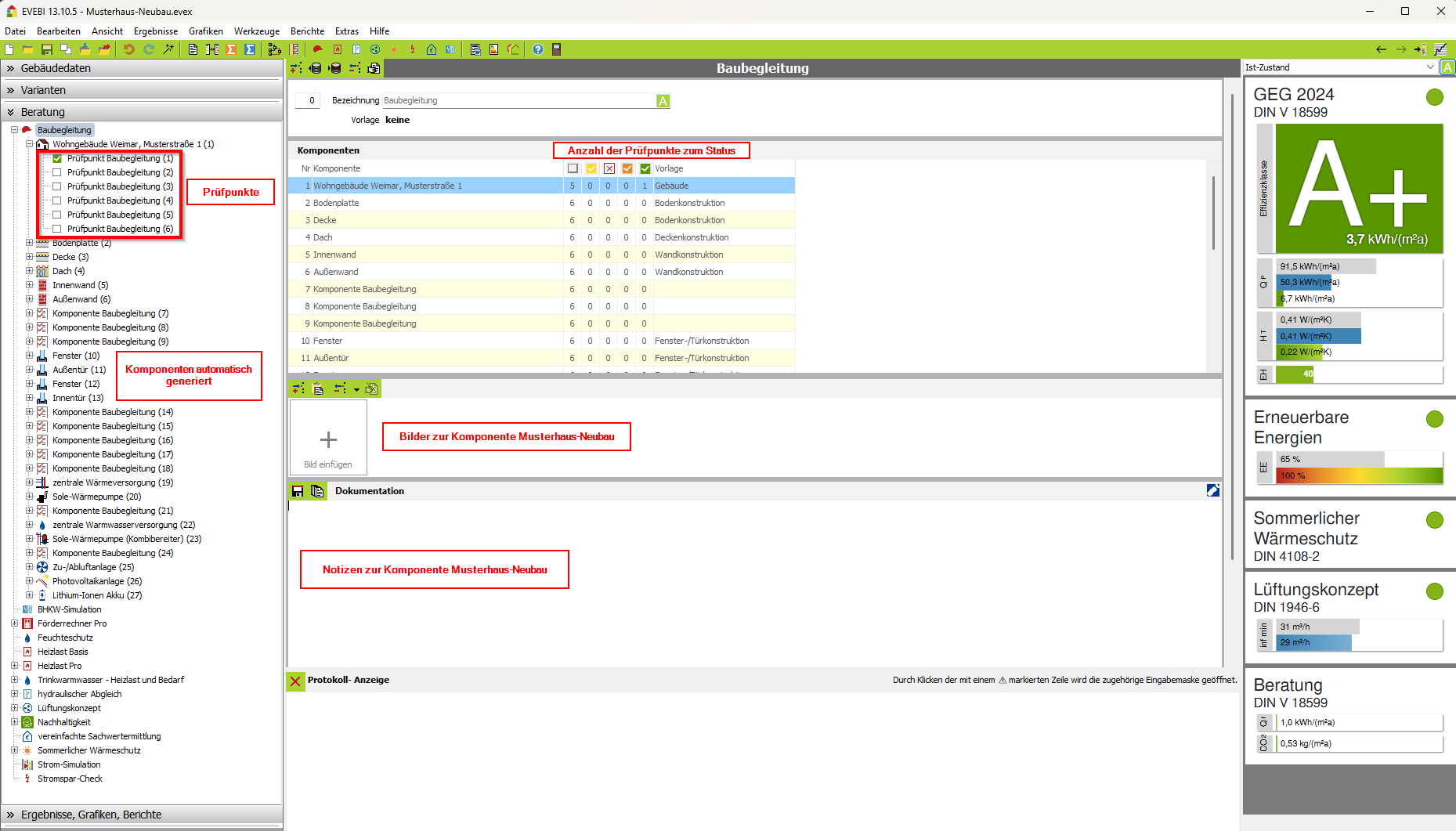Click the red helmet Baubegleitung toolbar icon

pos(317,49)
